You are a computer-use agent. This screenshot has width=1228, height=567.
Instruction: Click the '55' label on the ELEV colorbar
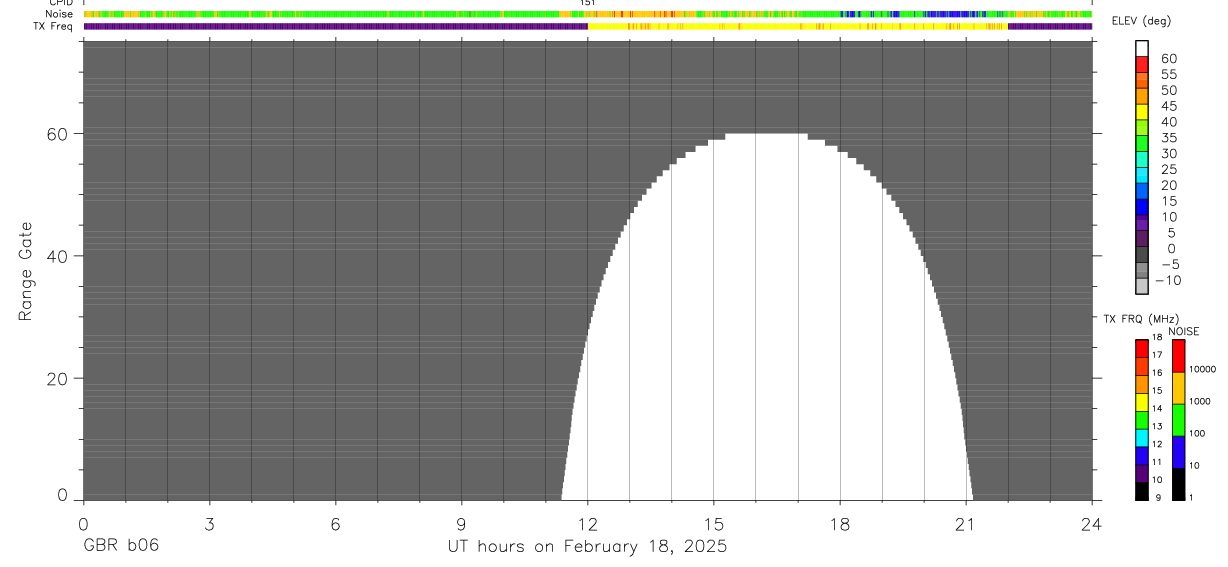(x=1169, y=75)
